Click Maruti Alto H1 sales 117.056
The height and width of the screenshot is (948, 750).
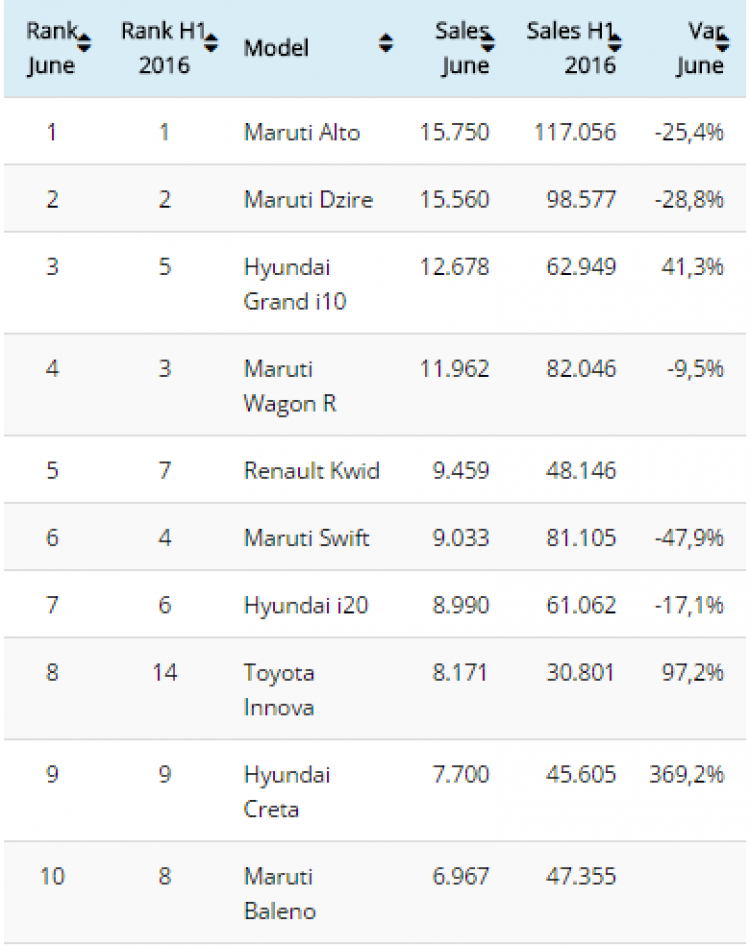575,132
